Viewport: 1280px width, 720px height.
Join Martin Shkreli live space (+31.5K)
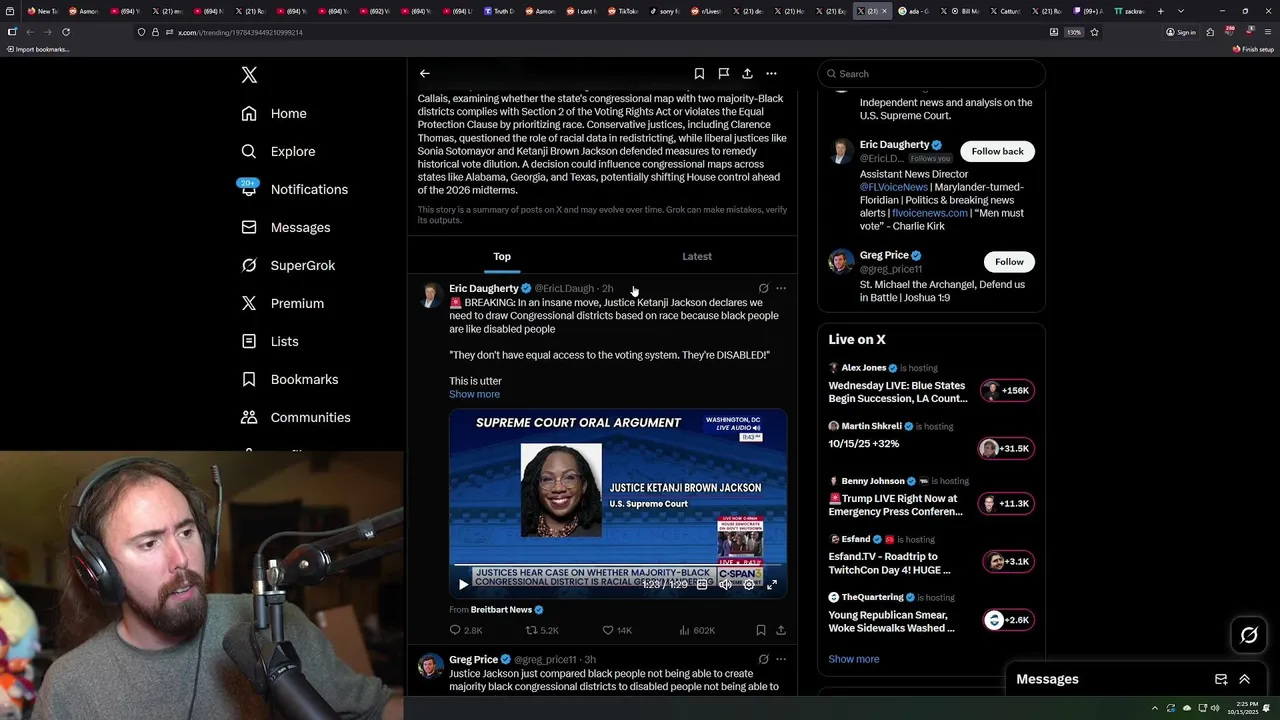[x=1006, y=449]
